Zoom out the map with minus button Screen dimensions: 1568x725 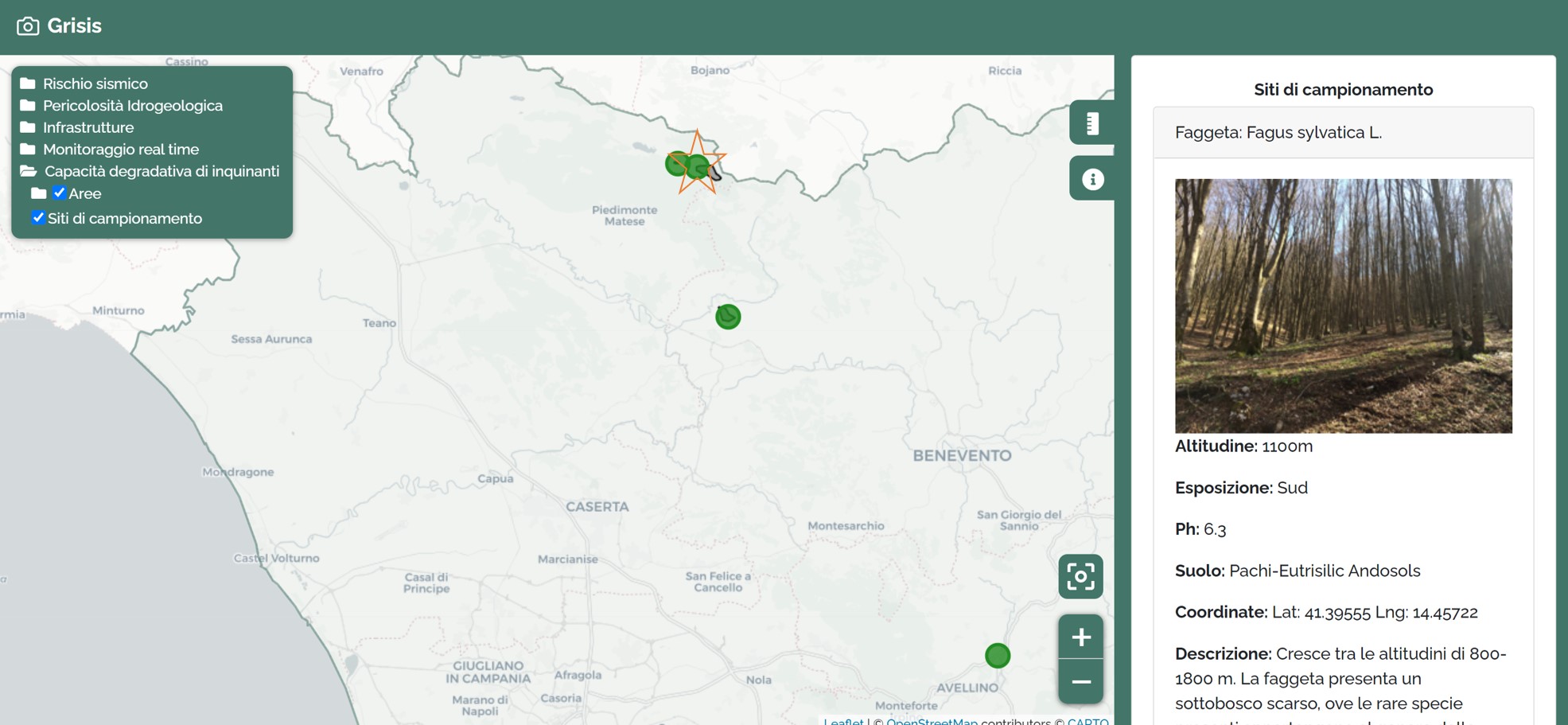click(x=1080, y=682)
